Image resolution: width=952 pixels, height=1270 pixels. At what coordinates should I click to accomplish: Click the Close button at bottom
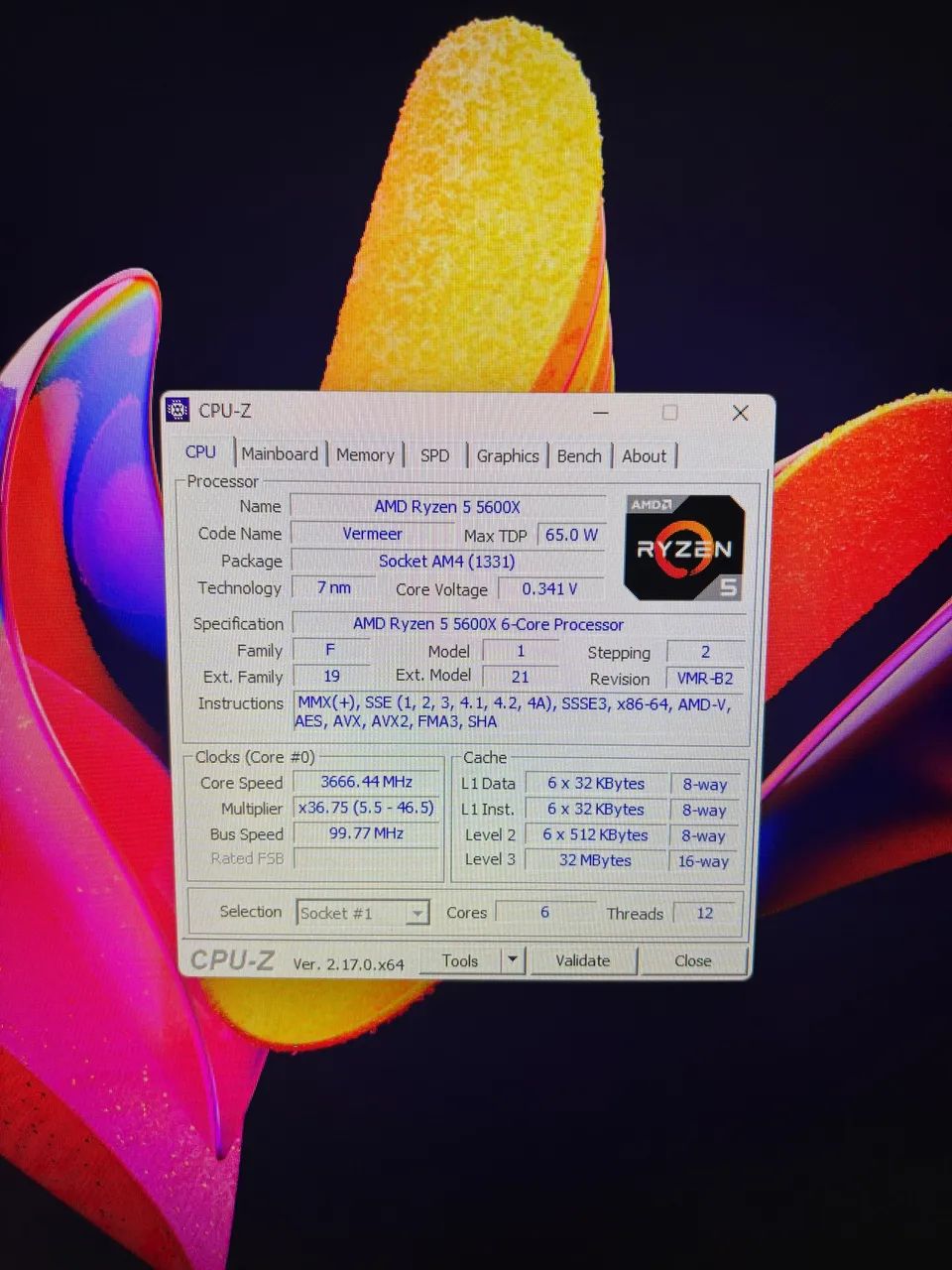pos(693,960)
